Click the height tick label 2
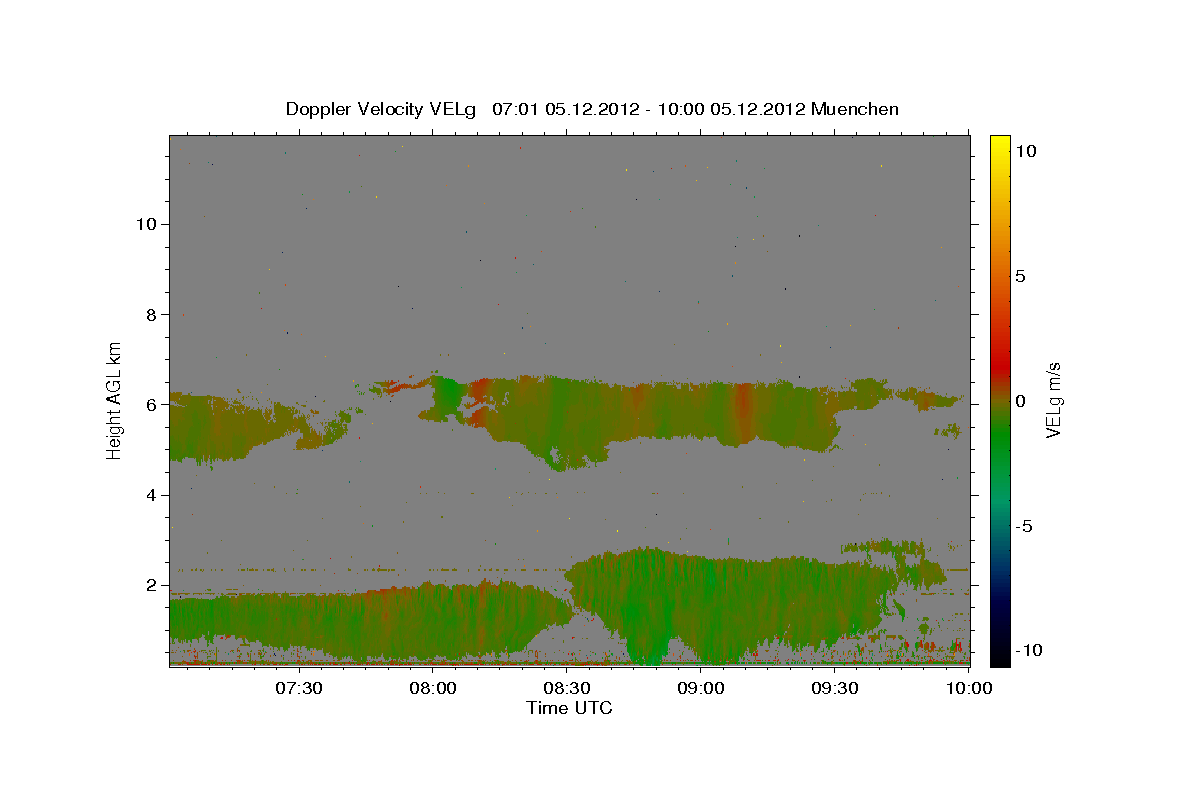Screen dimensions: 1200x800 point(151,585)
